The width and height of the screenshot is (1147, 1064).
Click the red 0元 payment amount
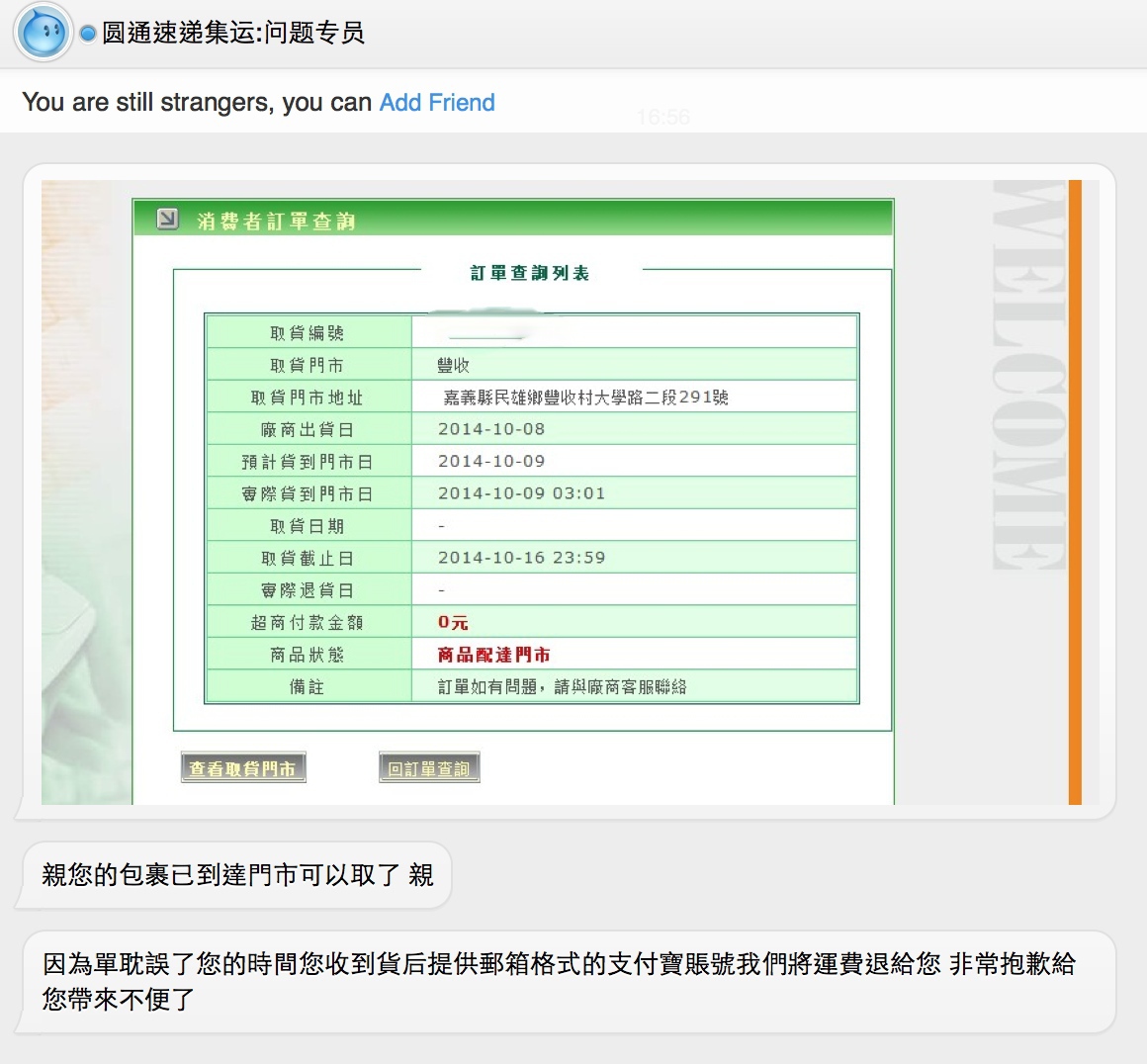pyautogui.click(x=453, y=623)
